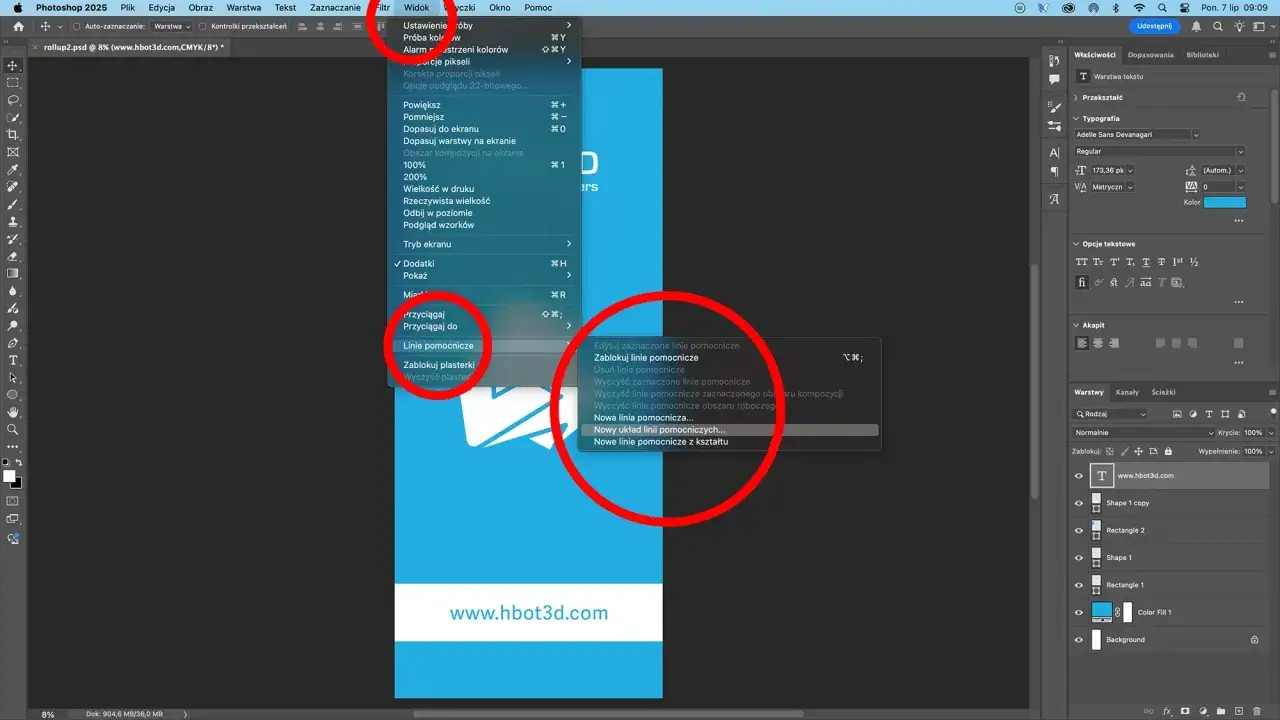Toggle visibility of Color Fill 1 layer
The image size is (1280, 720).
1078,612
